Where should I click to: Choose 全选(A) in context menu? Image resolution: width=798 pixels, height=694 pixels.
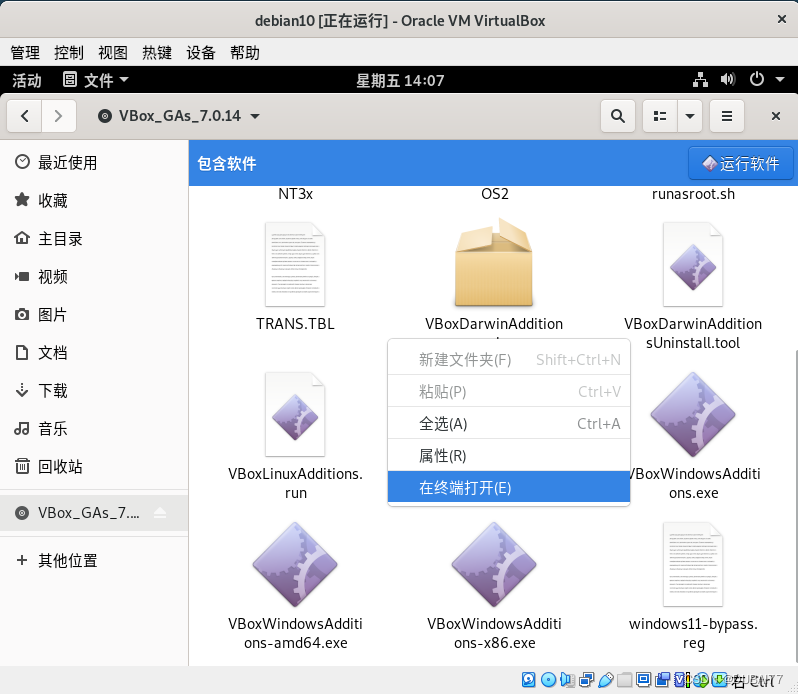(x=509, y=423)
